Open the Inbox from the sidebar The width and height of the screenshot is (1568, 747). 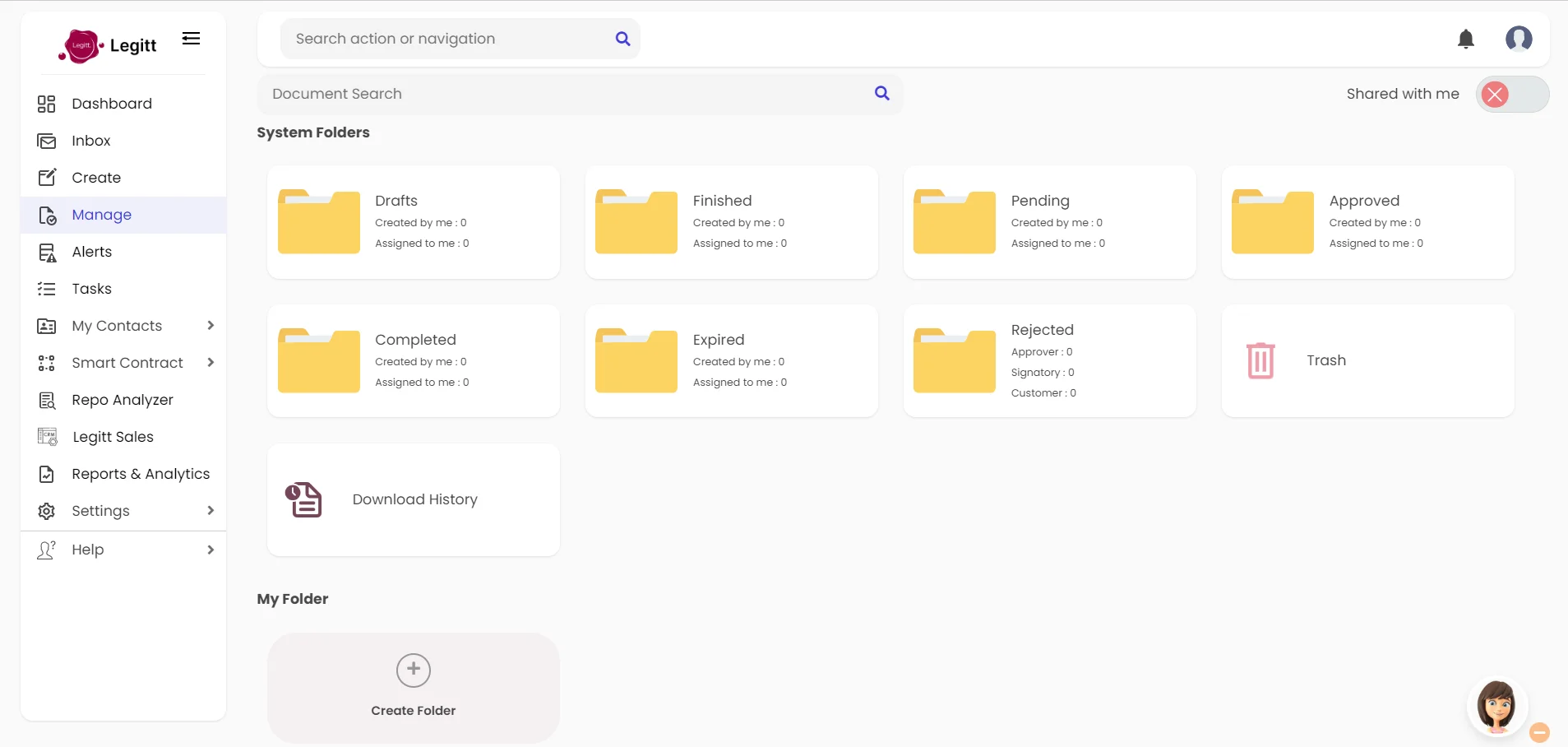pos(90,141)
